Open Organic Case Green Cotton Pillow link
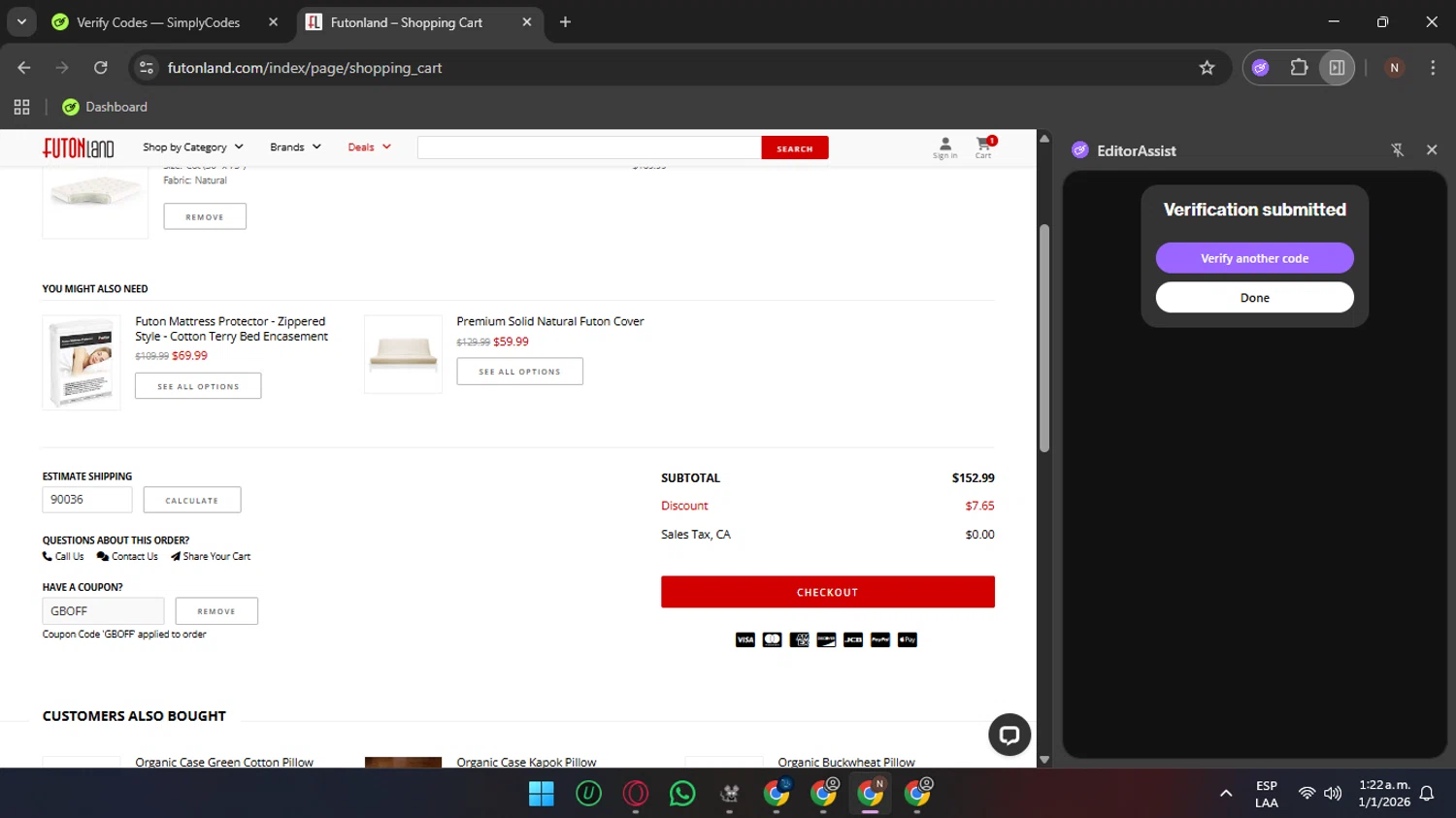Image resolution: width=1456 pixels, height=818 pixels. coord(224,762)
